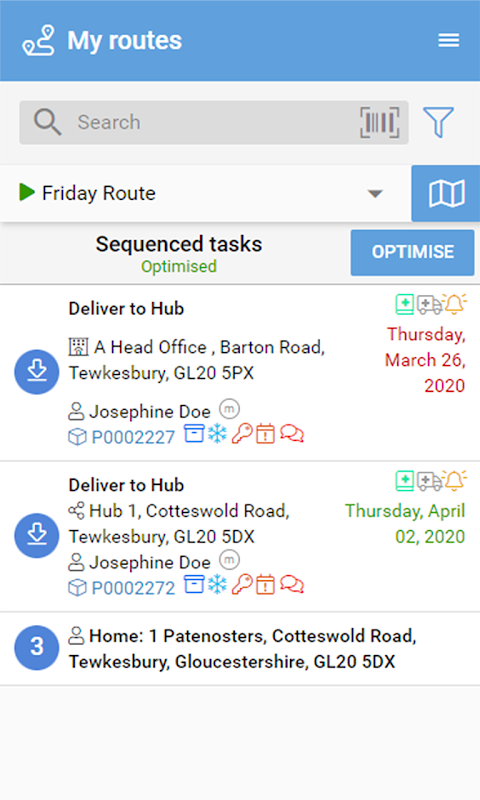Open parcel link P0002227
This screenshot has width=480, height=800.
(x=133, y=437)
